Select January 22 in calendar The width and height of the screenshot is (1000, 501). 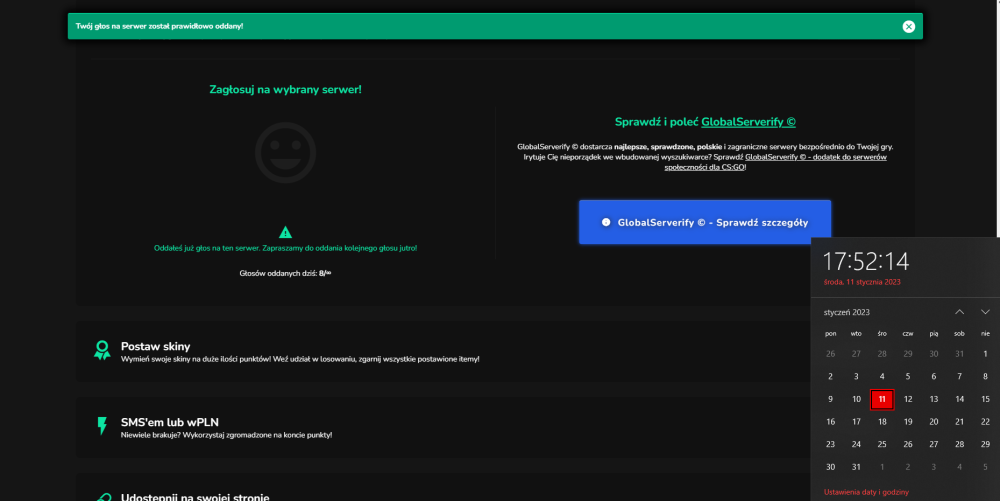coord(985,422)
